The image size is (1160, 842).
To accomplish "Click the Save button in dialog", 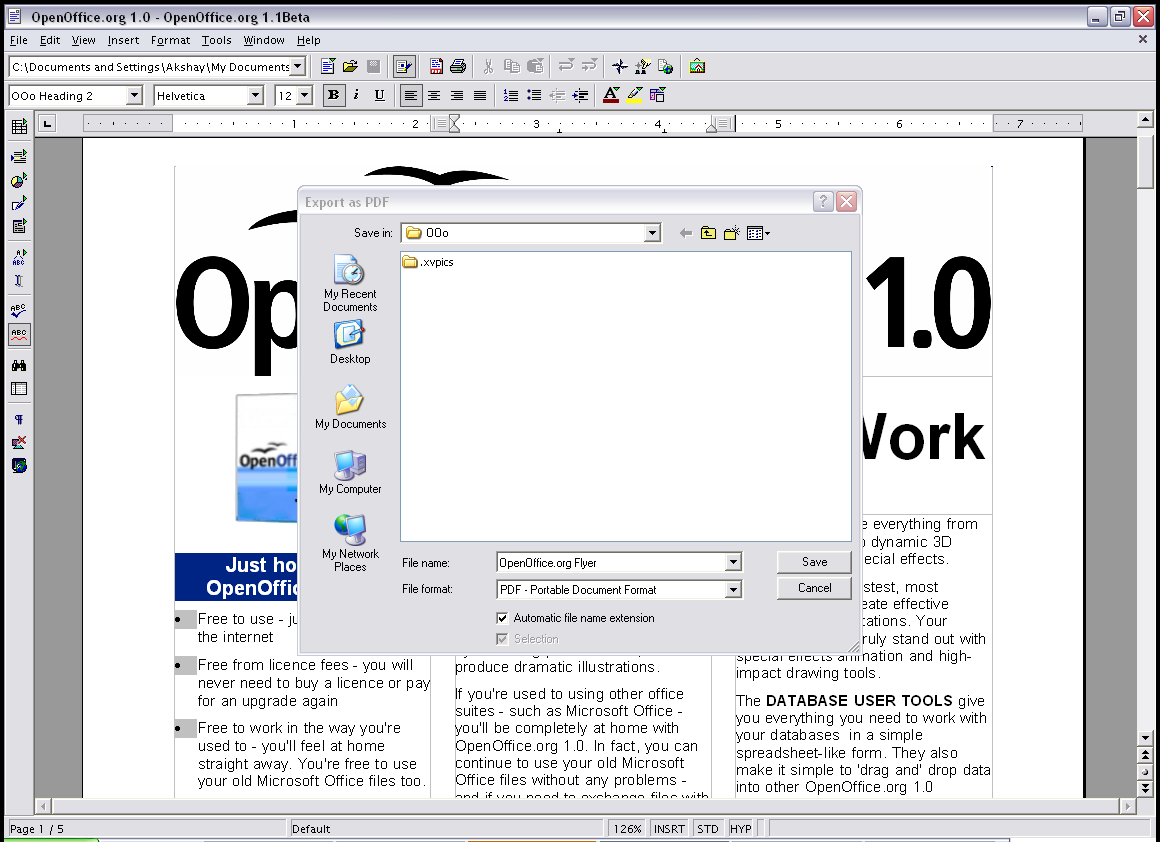I will 815,562.
